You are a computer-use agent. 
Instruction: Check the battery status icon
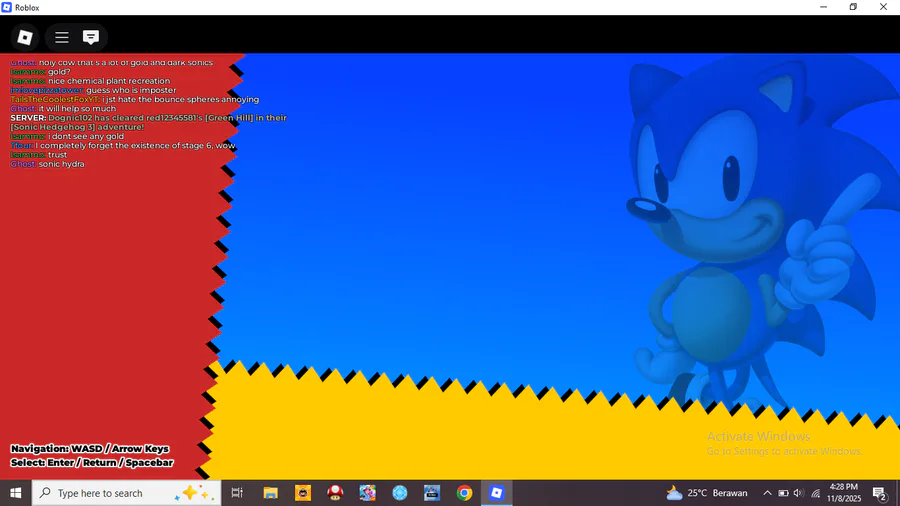point(783,493)
